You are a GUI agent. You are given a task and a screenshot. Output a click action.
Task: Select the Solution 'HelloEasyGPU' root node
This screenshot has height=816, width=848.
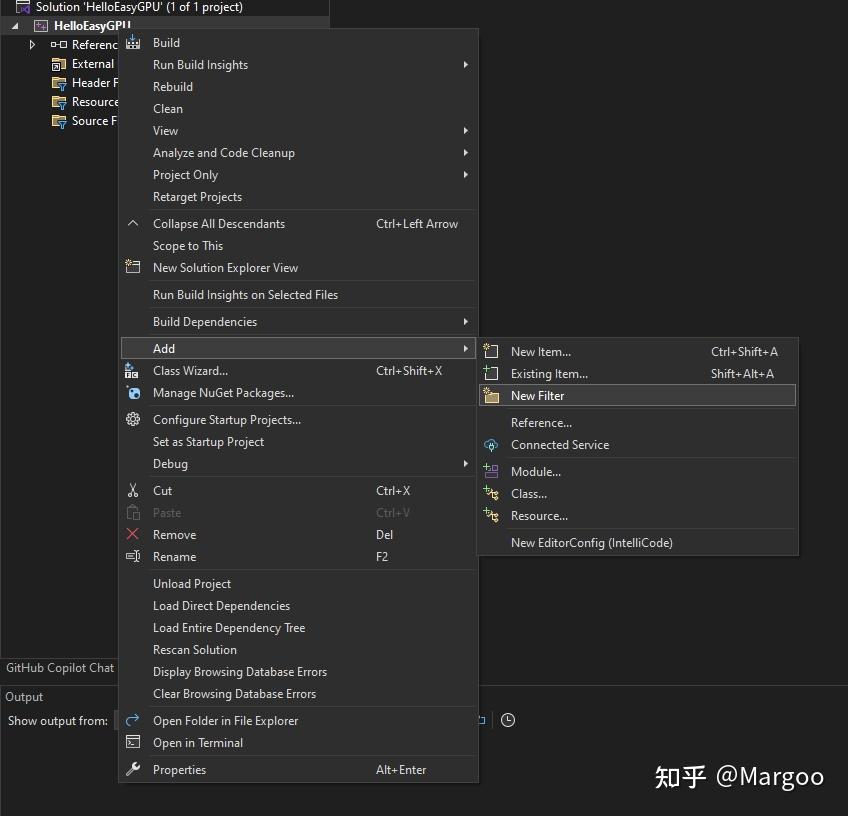pyautogui.click(x=139, y=7)
